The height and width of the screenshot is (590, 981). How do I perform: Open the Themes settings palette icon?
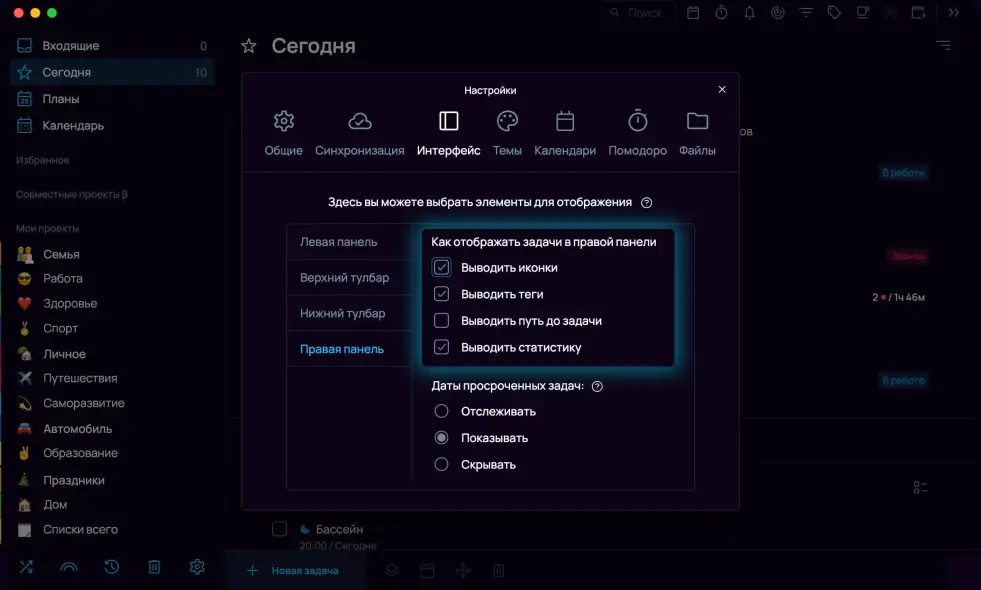508,122
